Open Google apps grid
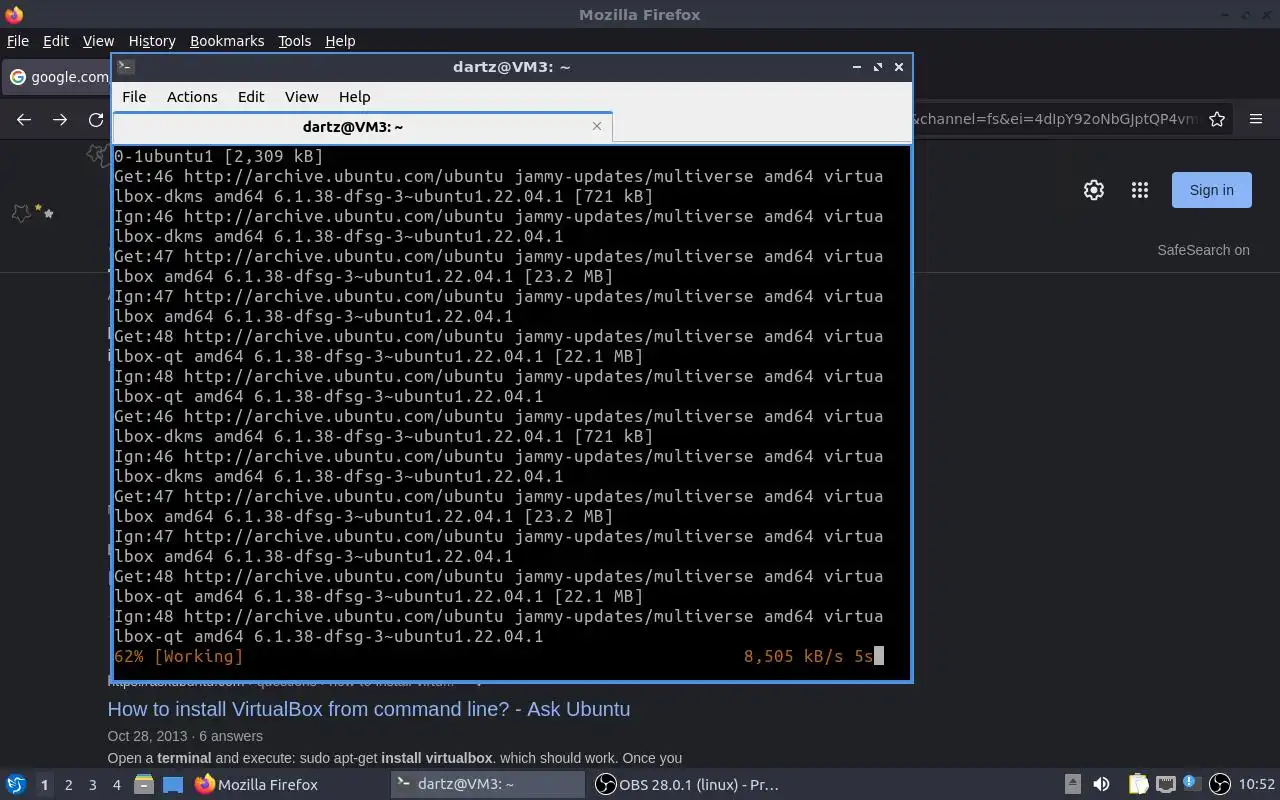 click(1139, 190)
